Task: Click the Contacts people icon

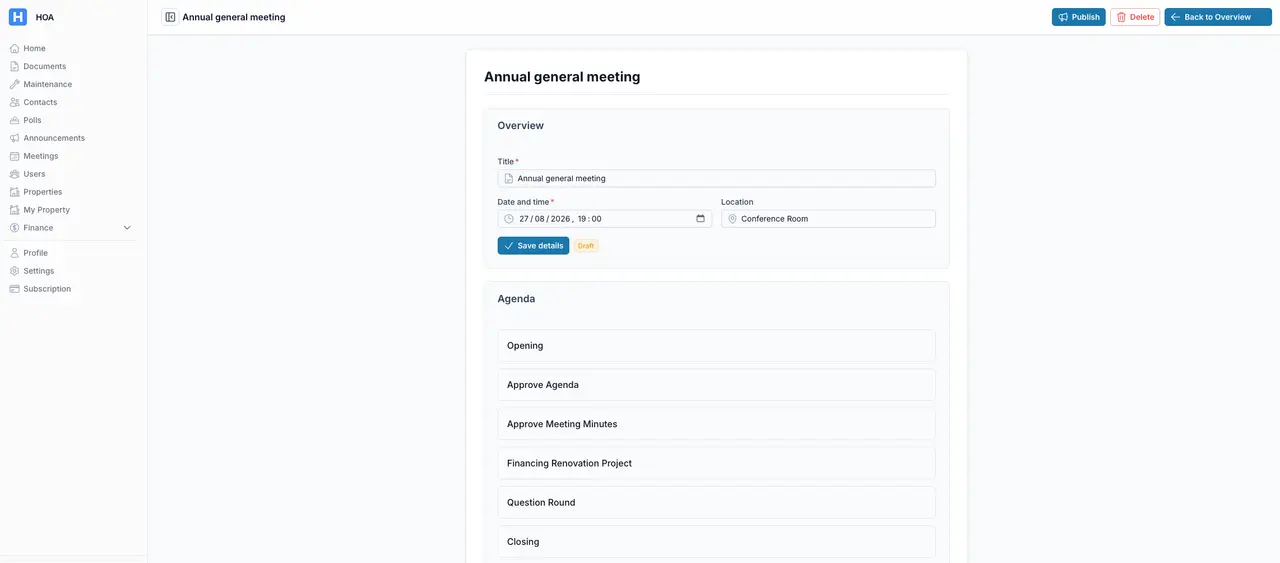Action: [x=14, y=102]
